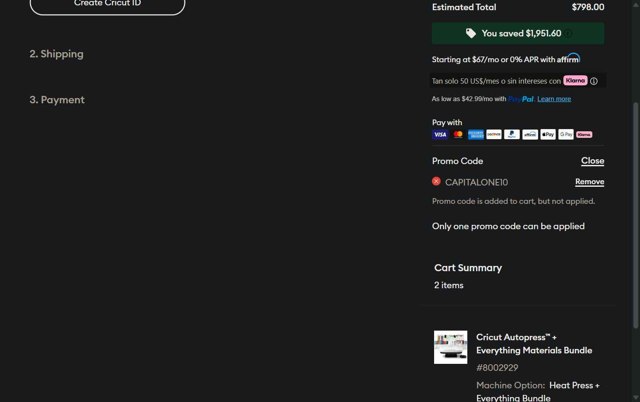Open the info icon beside You saved
Screen dimensions: 640x402
(568, 33)
